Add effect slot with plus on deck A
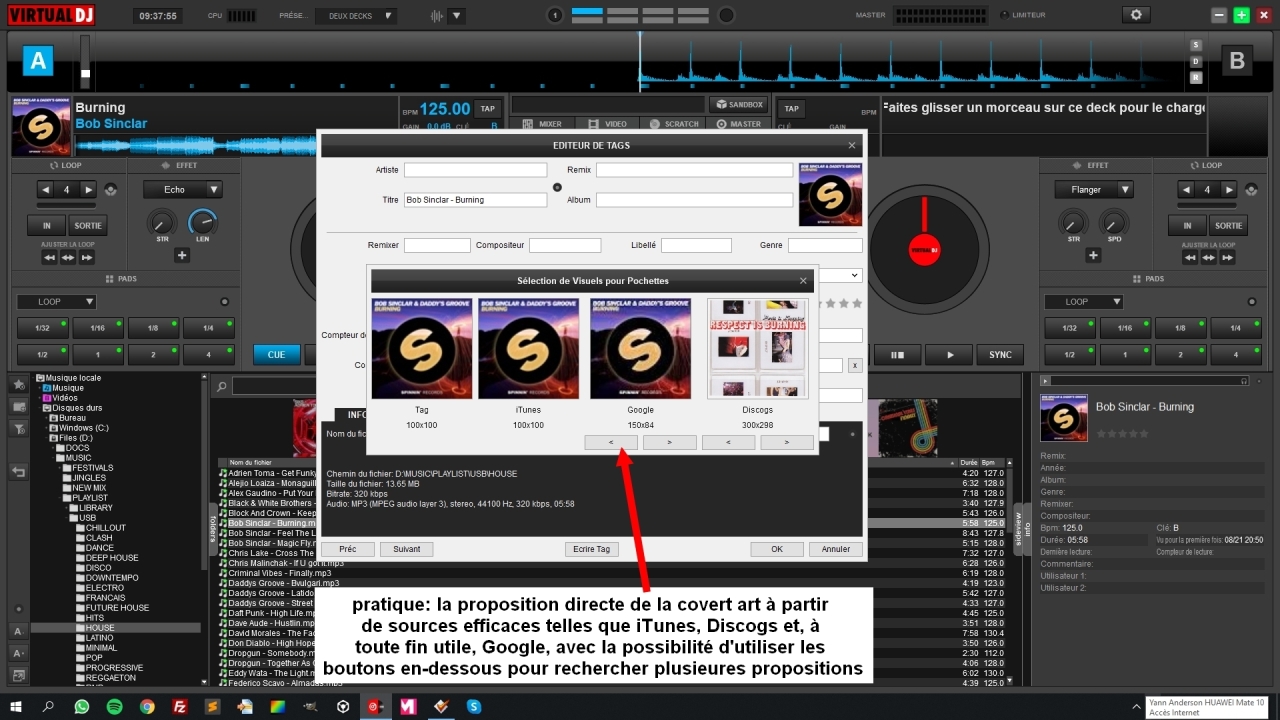The image size is (1280, 720). tap(182, 255)
